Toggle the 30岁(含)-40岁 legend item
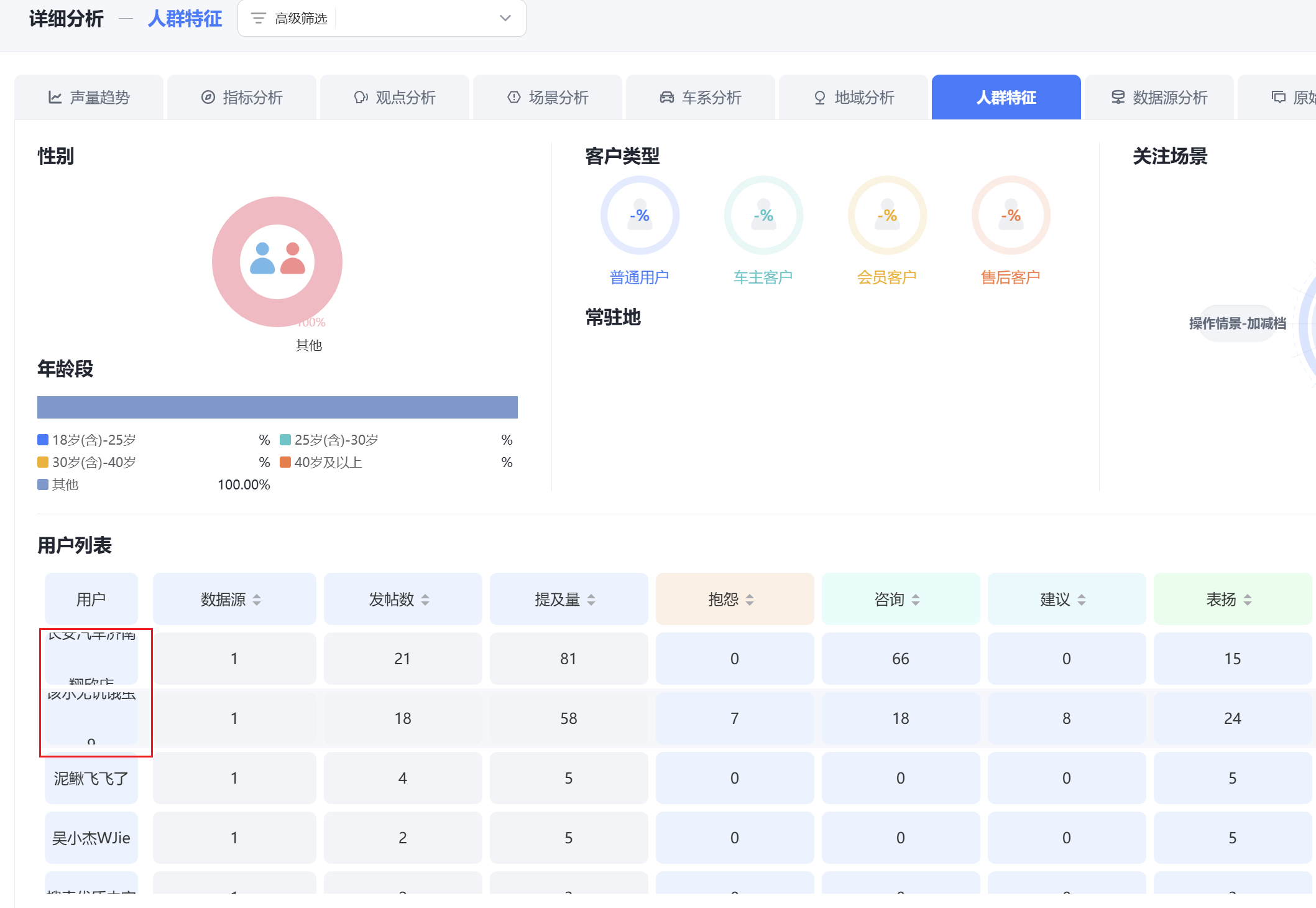 point(93,463)
